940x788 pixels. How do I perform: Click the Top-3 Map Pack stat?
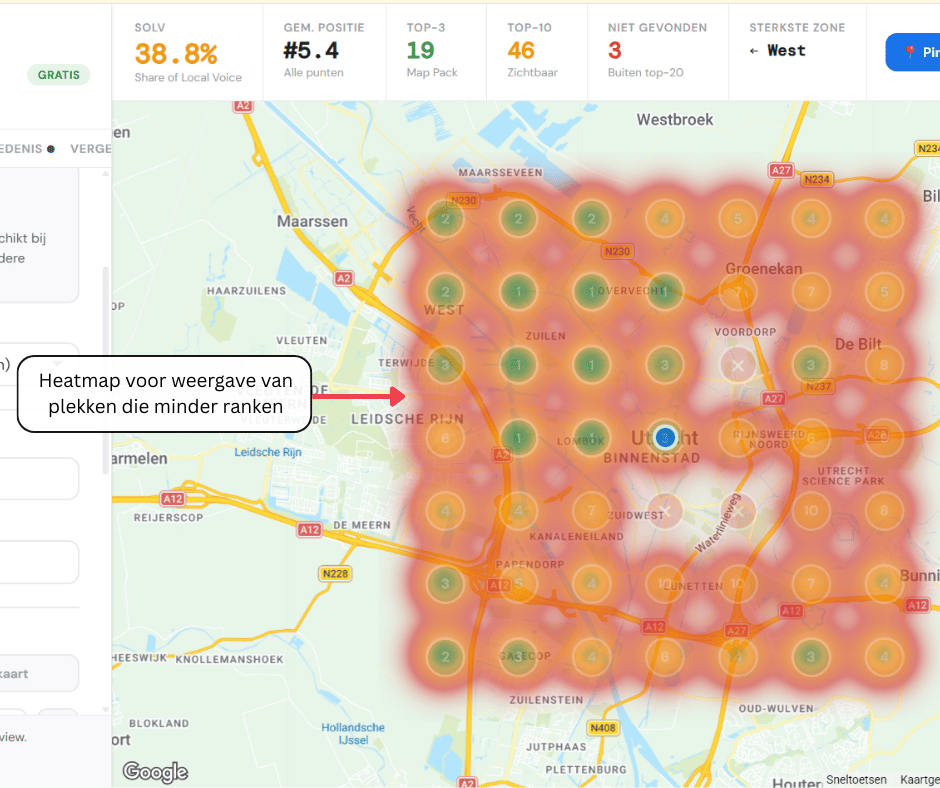432,52
